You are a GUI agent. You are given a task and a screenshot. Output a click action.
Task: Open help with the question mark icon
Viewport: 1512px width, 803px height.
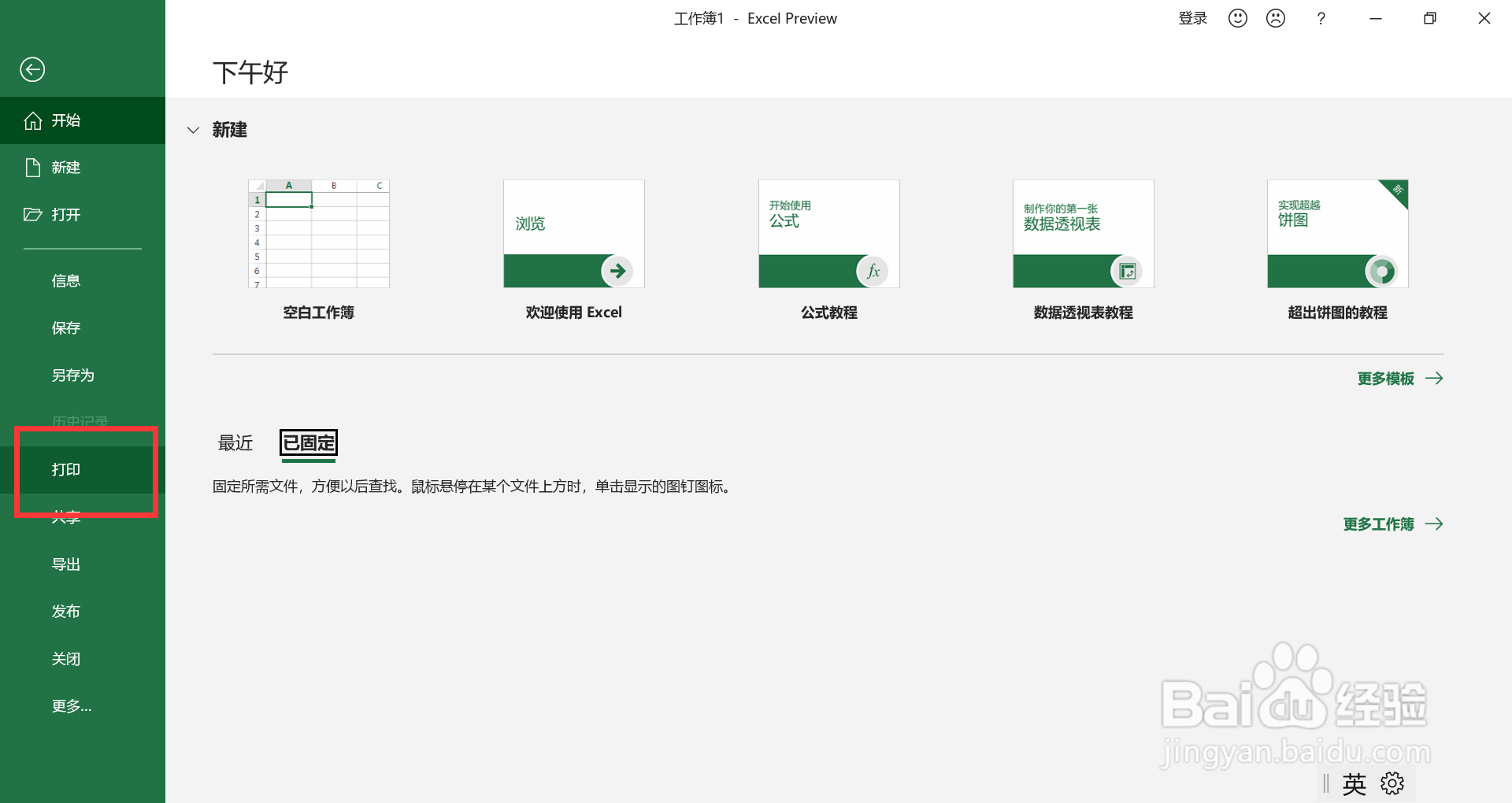(1321, 18)
